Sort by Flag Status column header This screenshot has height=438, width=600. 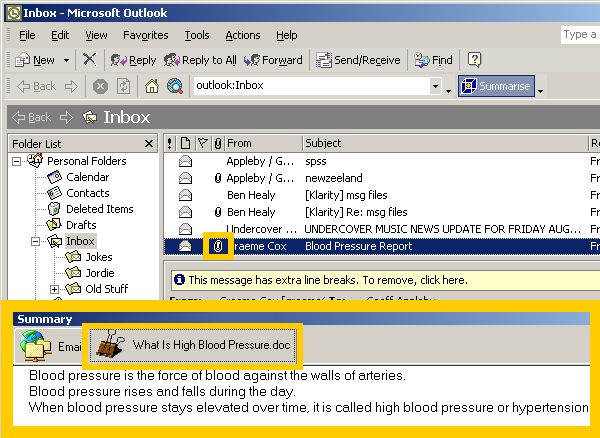(202, 143)
